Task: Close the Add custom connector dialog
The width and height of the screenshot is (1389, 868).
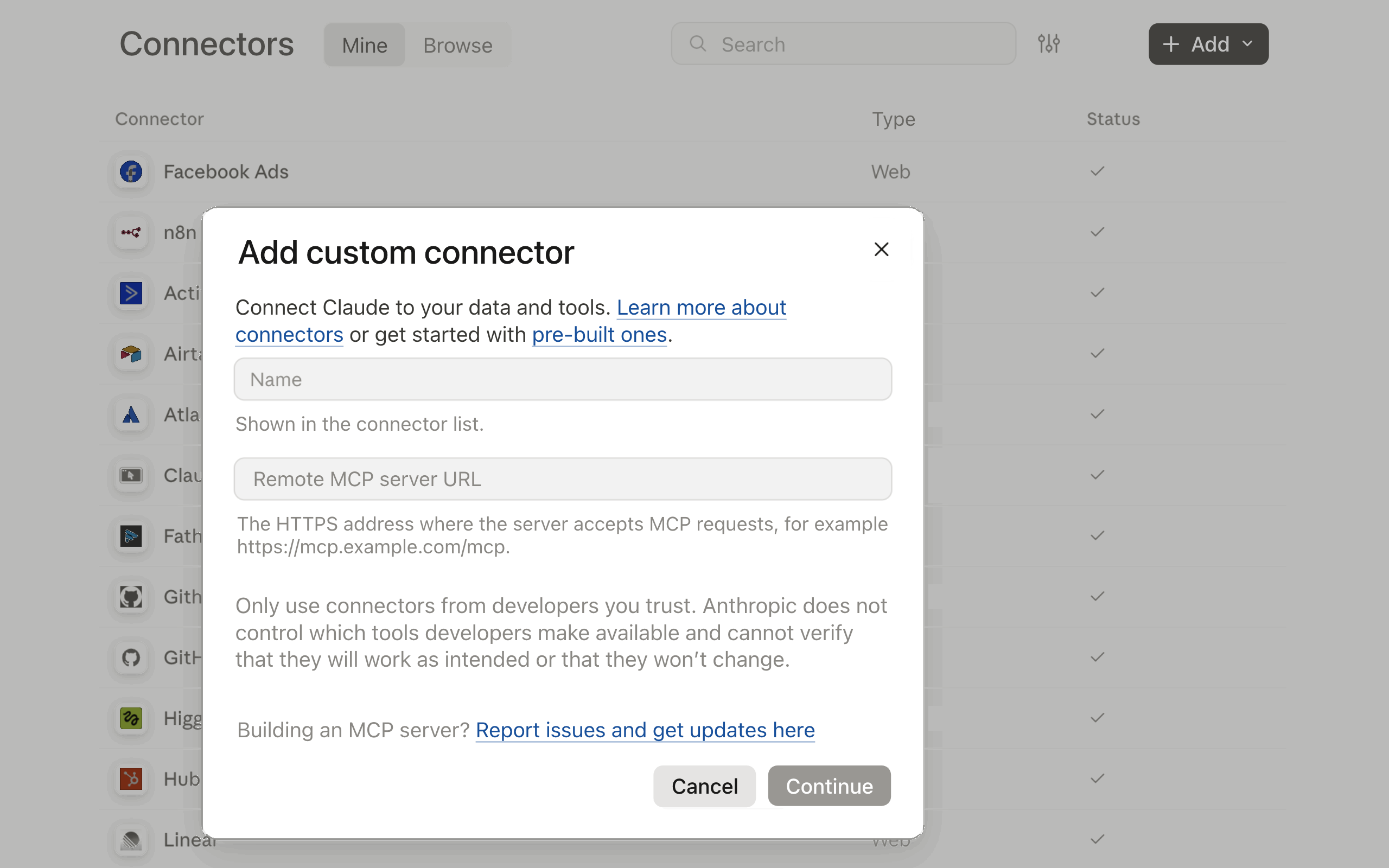Action: (x=881, y=249)
